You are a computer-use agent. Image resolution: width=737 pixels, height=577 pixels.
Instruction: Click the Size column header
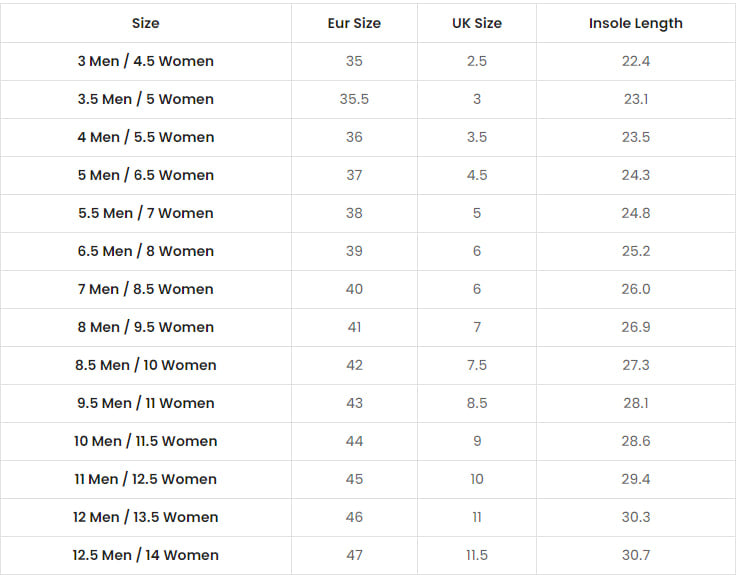tap(146, 23)
